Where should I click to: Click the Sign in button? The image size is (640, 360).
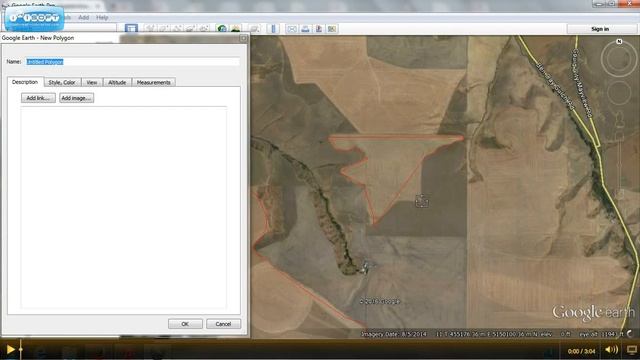[600, 29]
